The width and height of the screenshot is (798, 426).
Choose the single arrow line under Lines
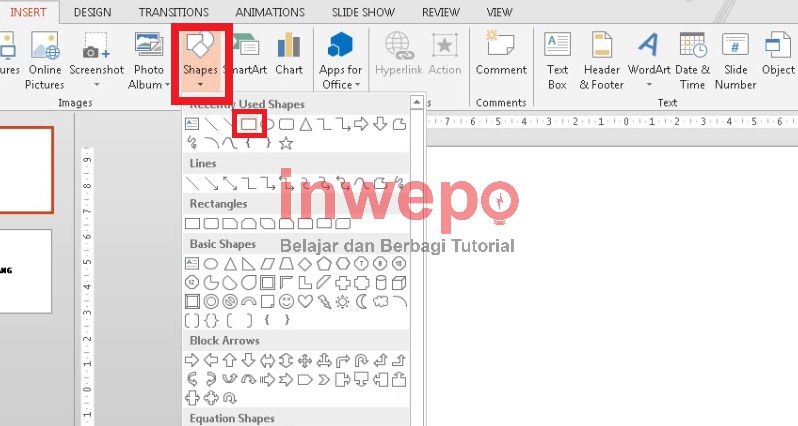[x=211, y=183]
